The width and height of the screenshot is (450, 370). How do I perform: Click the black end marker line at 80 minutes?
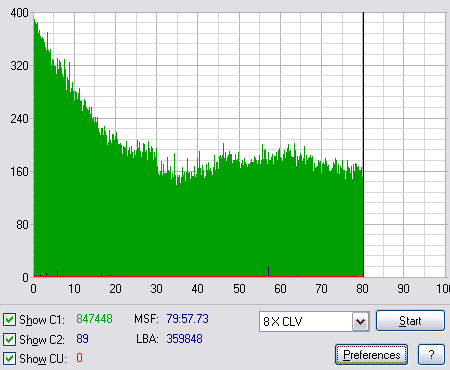(363, 145)
